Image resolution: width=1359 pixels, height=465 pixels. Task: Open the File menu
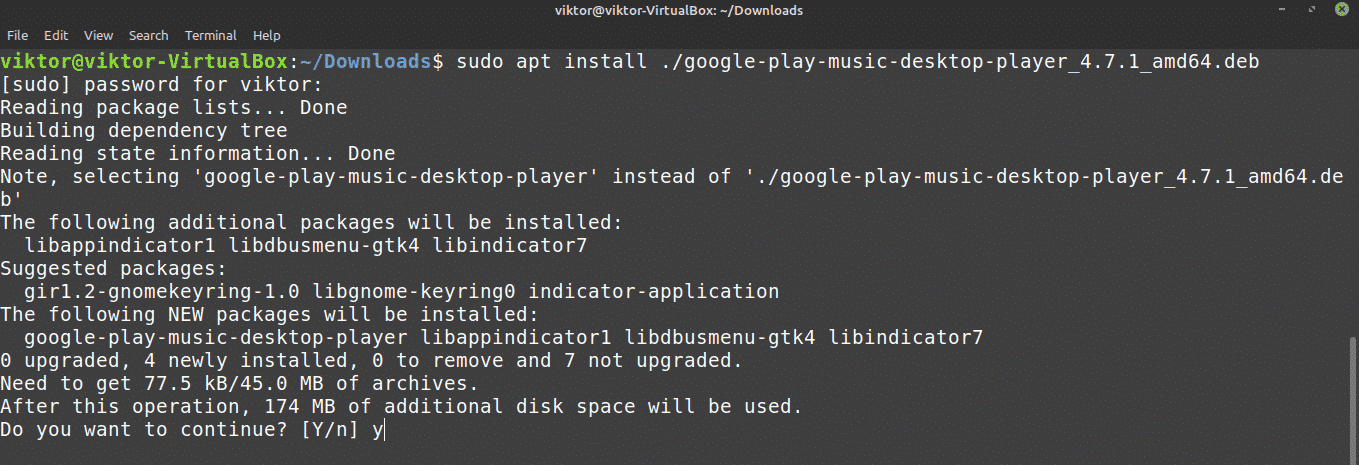pos(17,35)
